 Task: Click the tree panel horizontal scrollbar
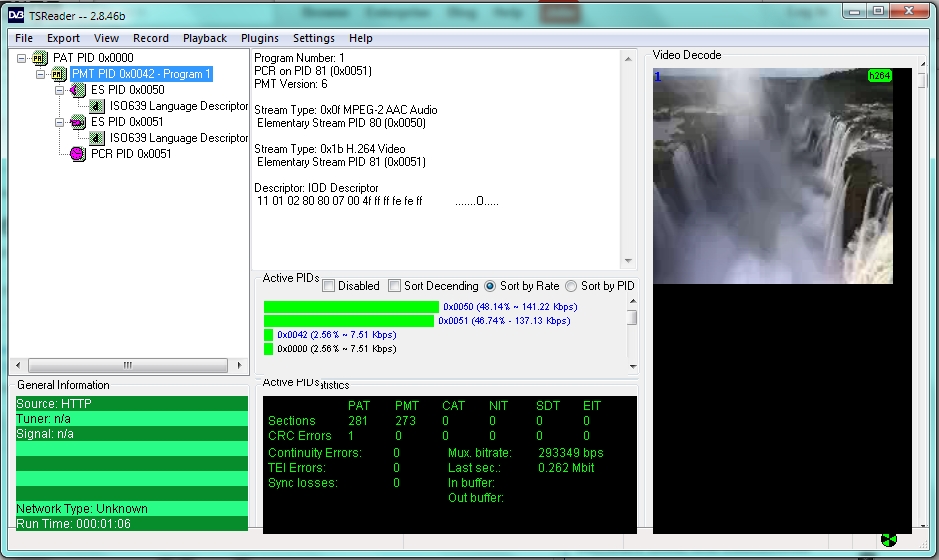click(x=128, y=365)
